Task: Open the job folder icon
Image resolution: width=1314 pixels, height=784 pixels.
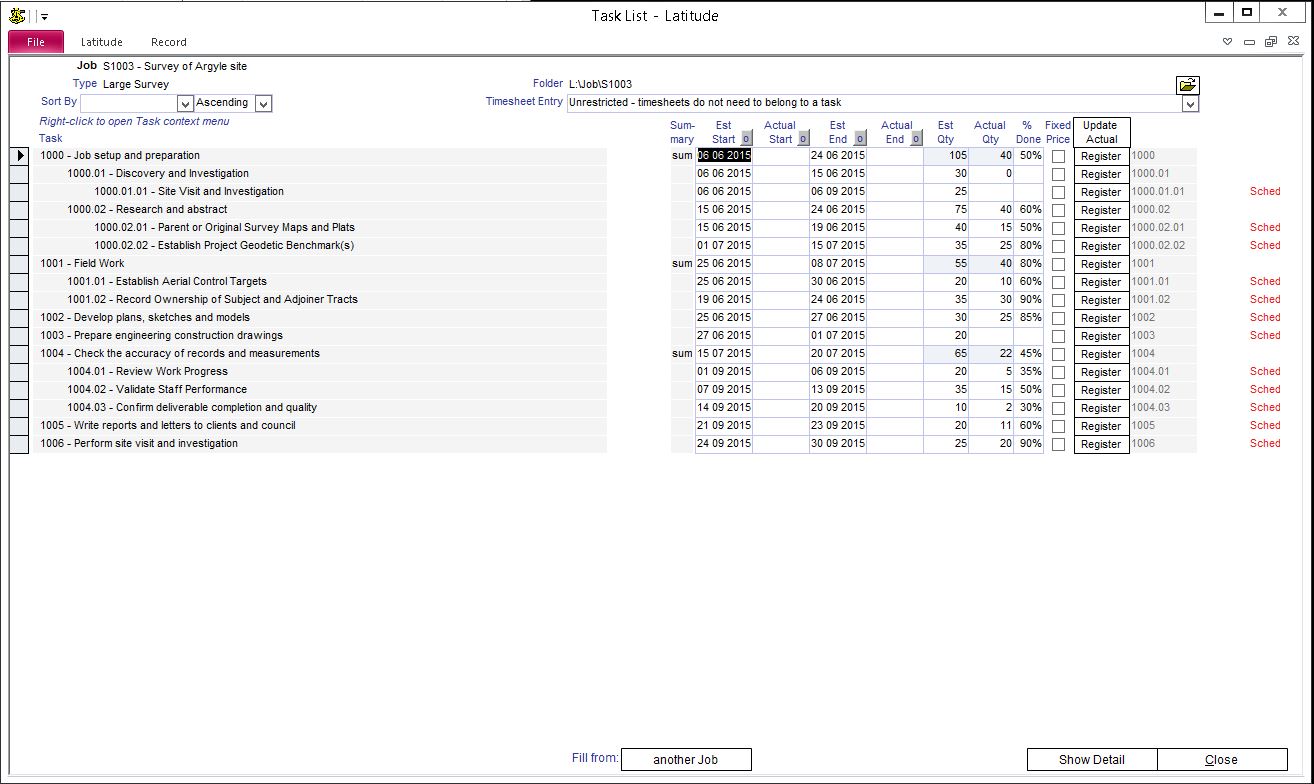Action: [x=1188, y=85]
